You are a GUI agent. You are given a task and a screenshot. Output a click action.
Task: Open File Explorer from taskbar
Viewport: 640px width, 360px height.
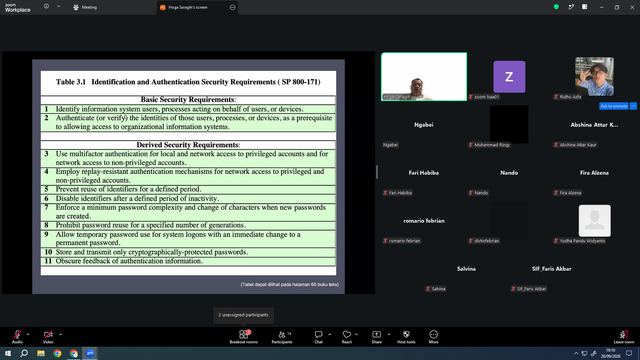point(41,353)
